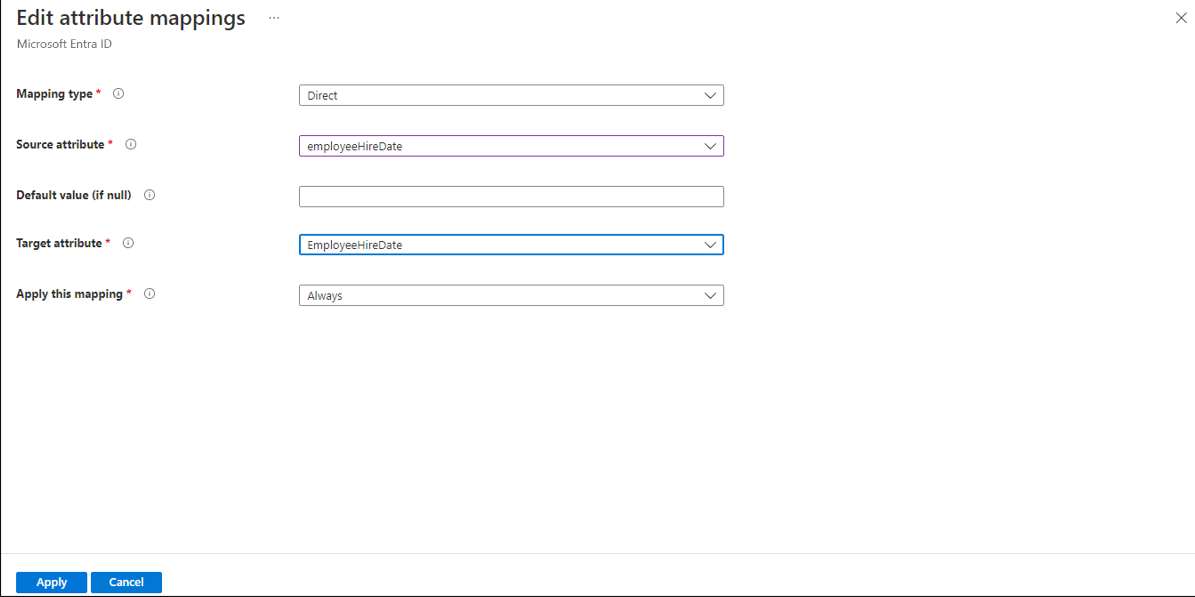Image resolution: width=1195 pixels, height=597 pixels.
Task: Close the Edit attribute mappings pane
Action: pyautogui.click(x=1181, y=18)
